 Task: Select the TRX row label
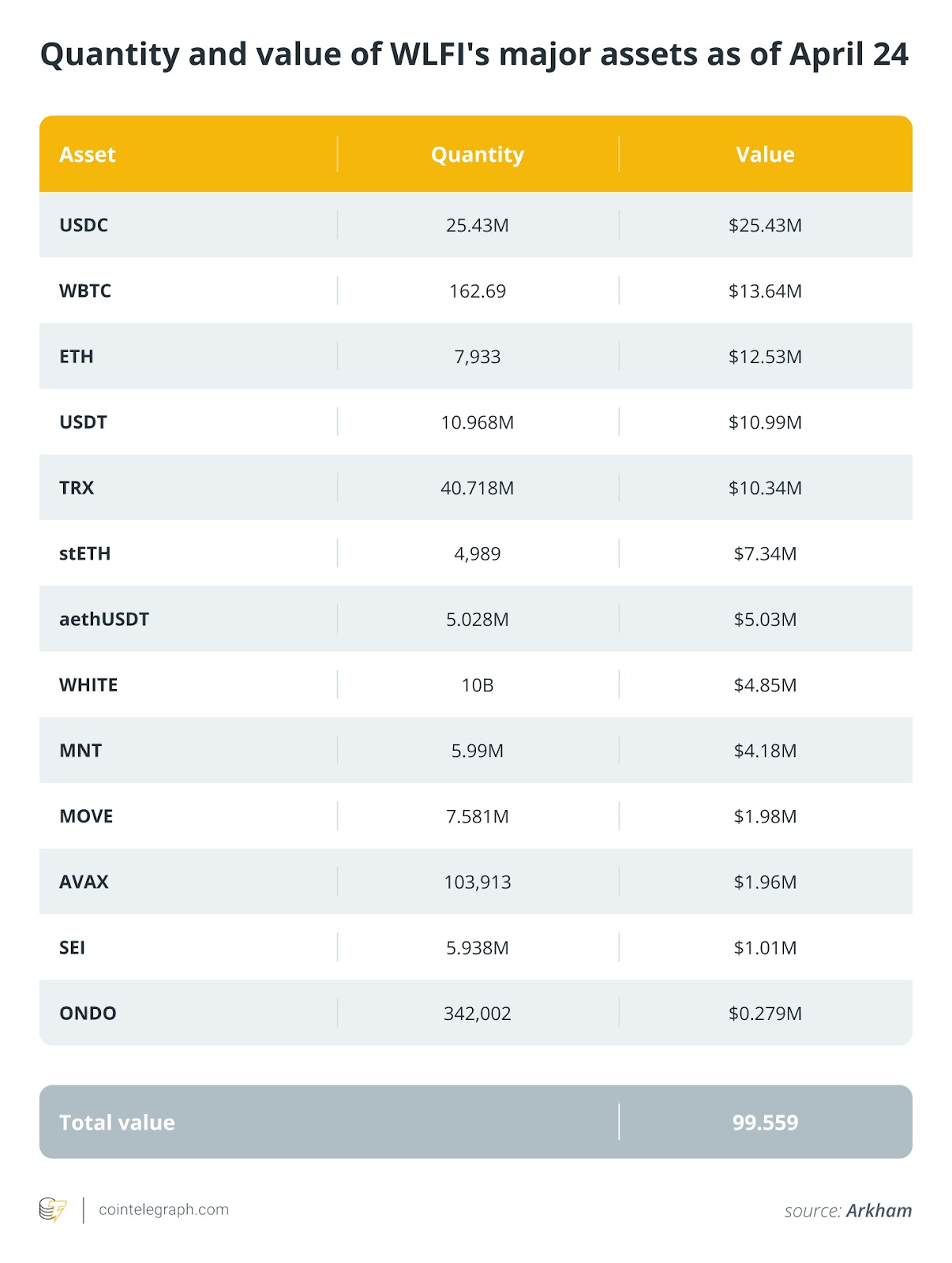pos(77,488)
